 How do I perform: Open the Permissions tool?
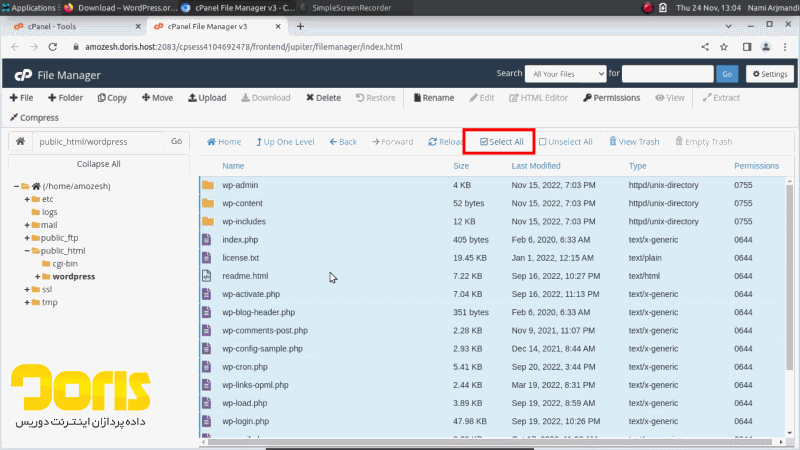pos(611,97)
